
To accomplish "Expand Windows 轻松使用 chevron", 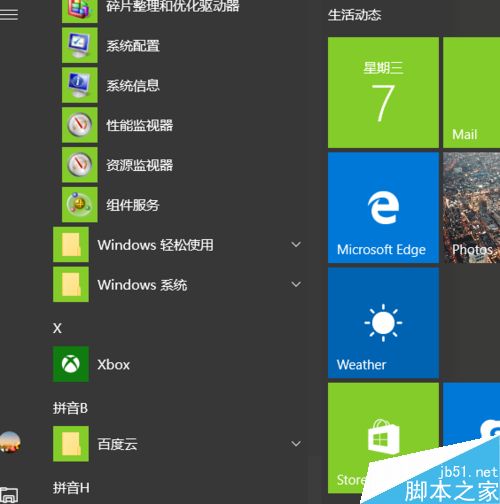I will pyautogui.click(x=296, y=245).
